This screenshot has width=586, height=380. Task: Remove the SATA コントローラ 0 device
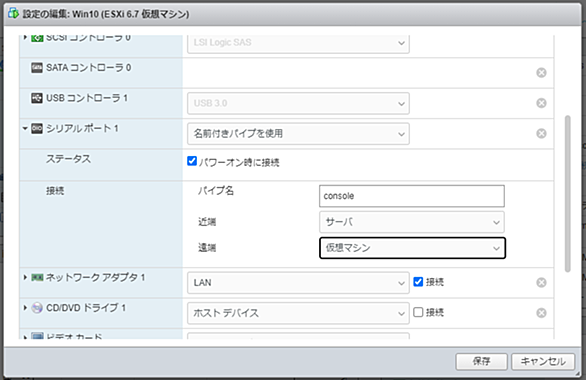[541, 72]
